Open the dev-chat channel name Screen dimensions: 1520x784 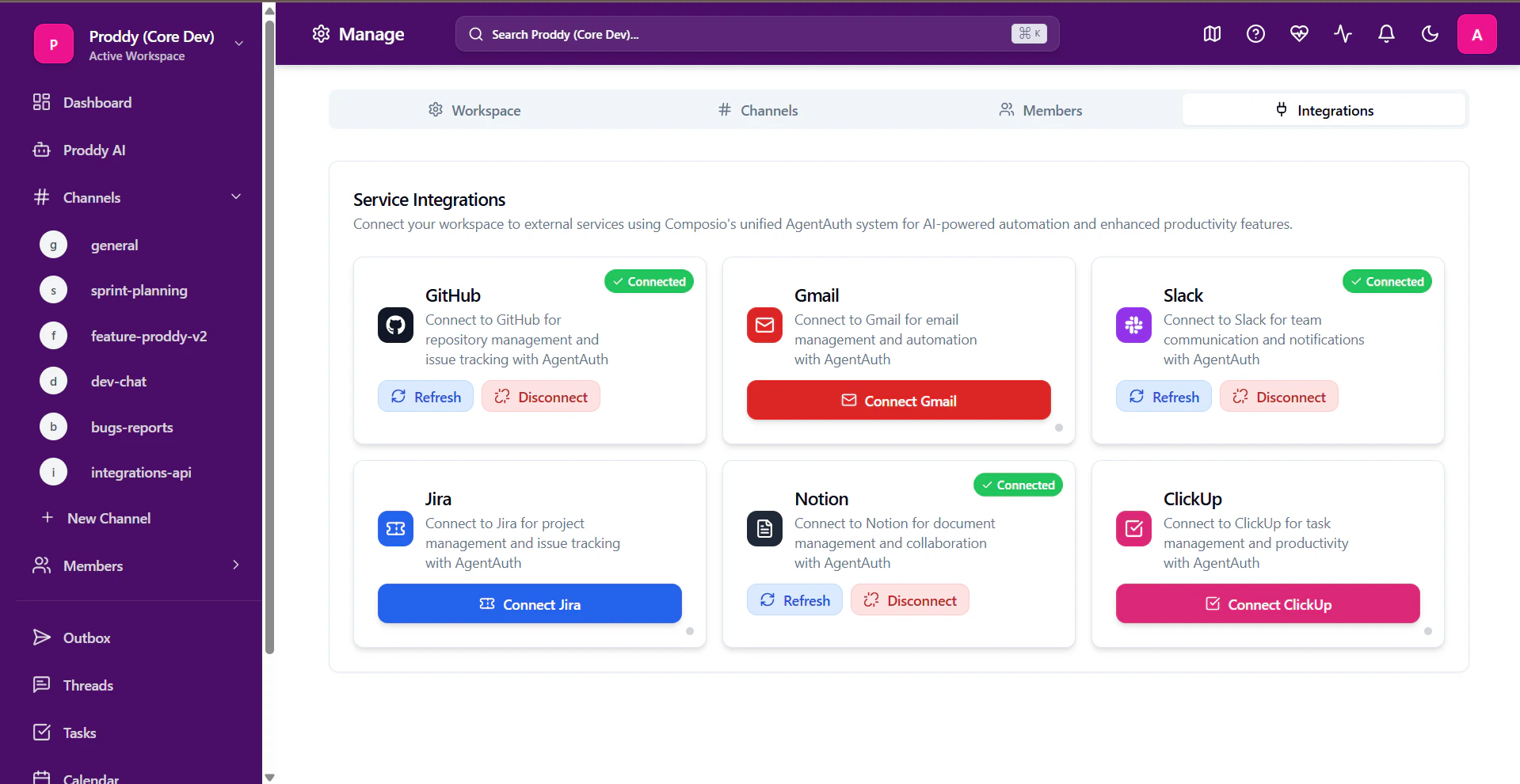click(x=119, y=381)
